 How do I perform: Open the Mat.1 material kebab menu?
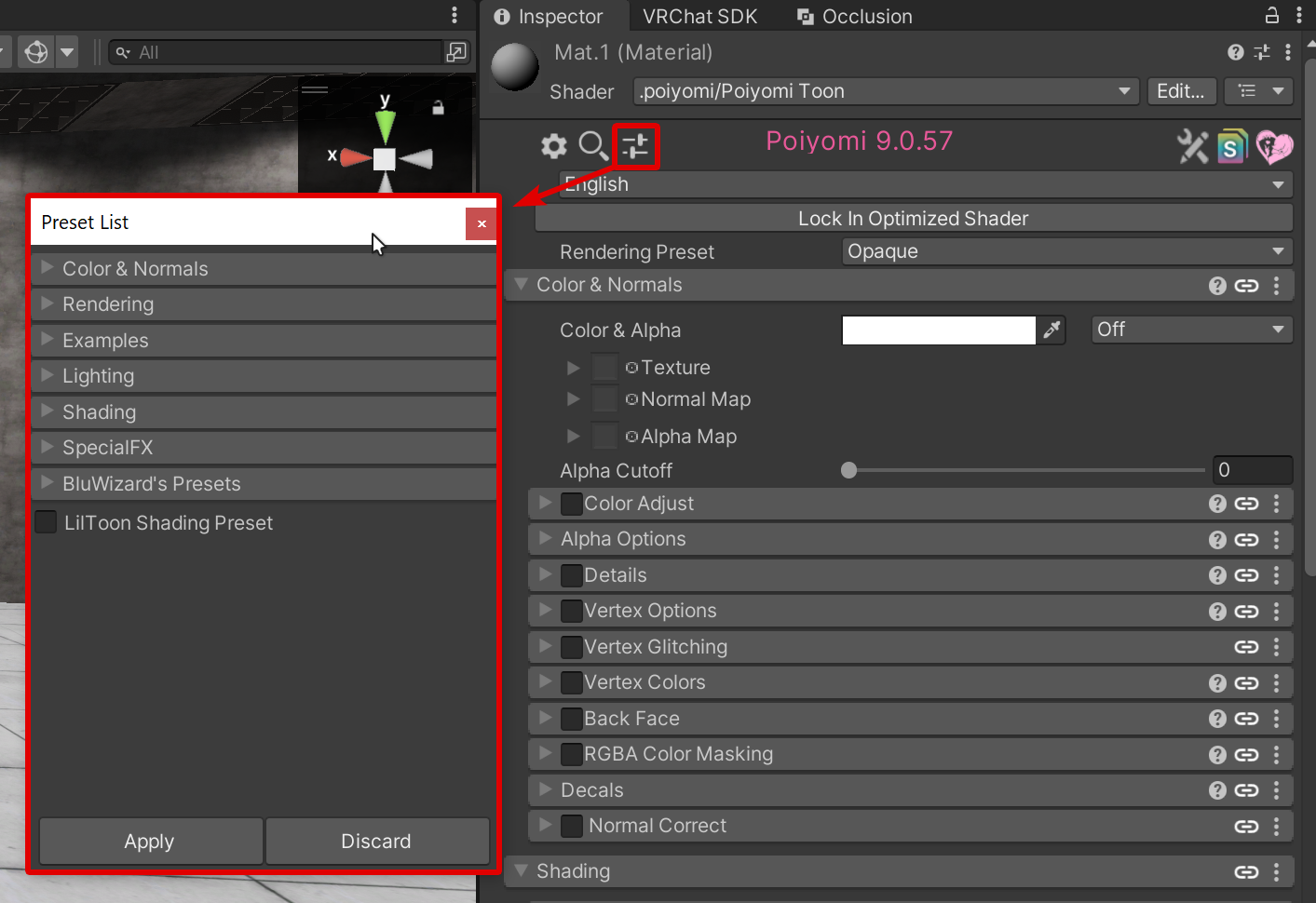pos(1288,52)
